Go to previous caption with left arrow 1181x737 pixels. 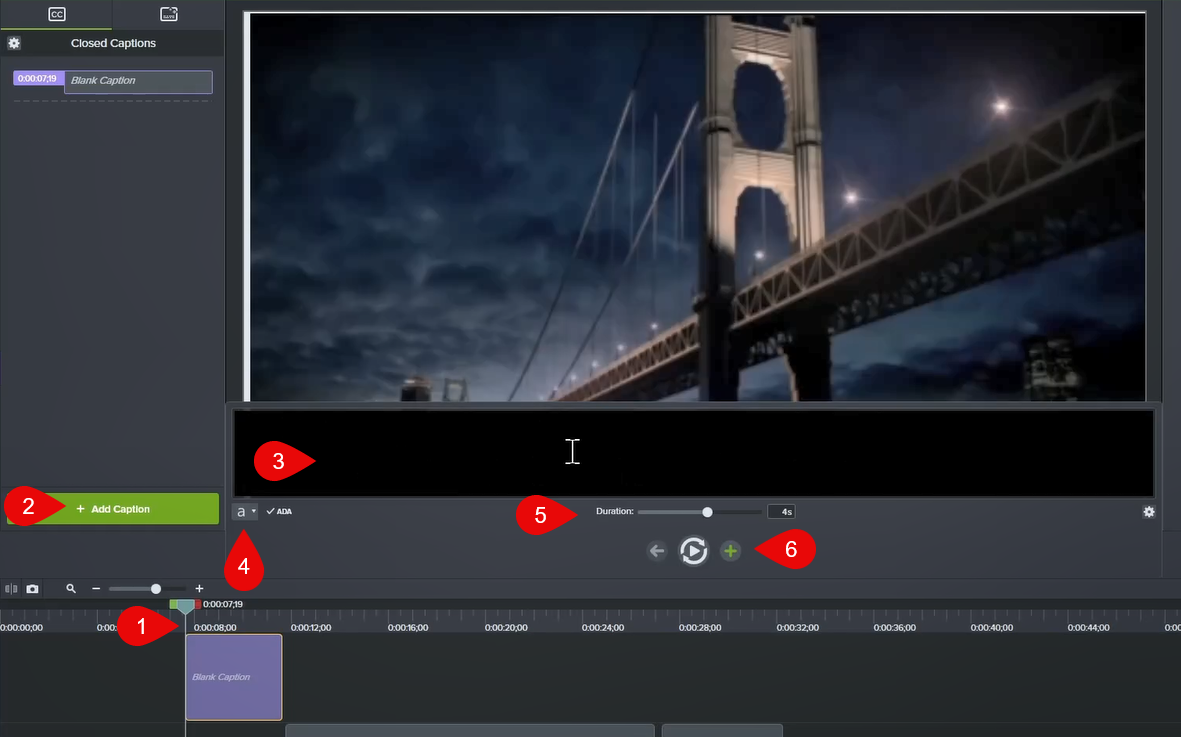coord(656,551)
